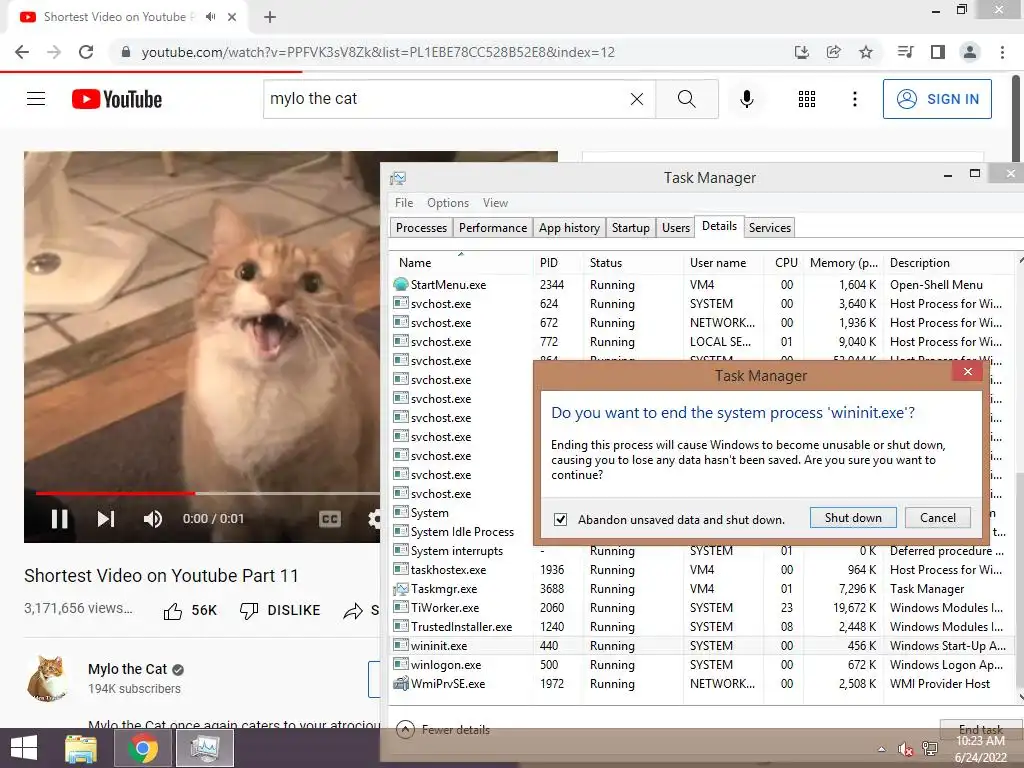Switch to the Services tab
This screenshot has width=1024, height=768.
pos(769,228)
